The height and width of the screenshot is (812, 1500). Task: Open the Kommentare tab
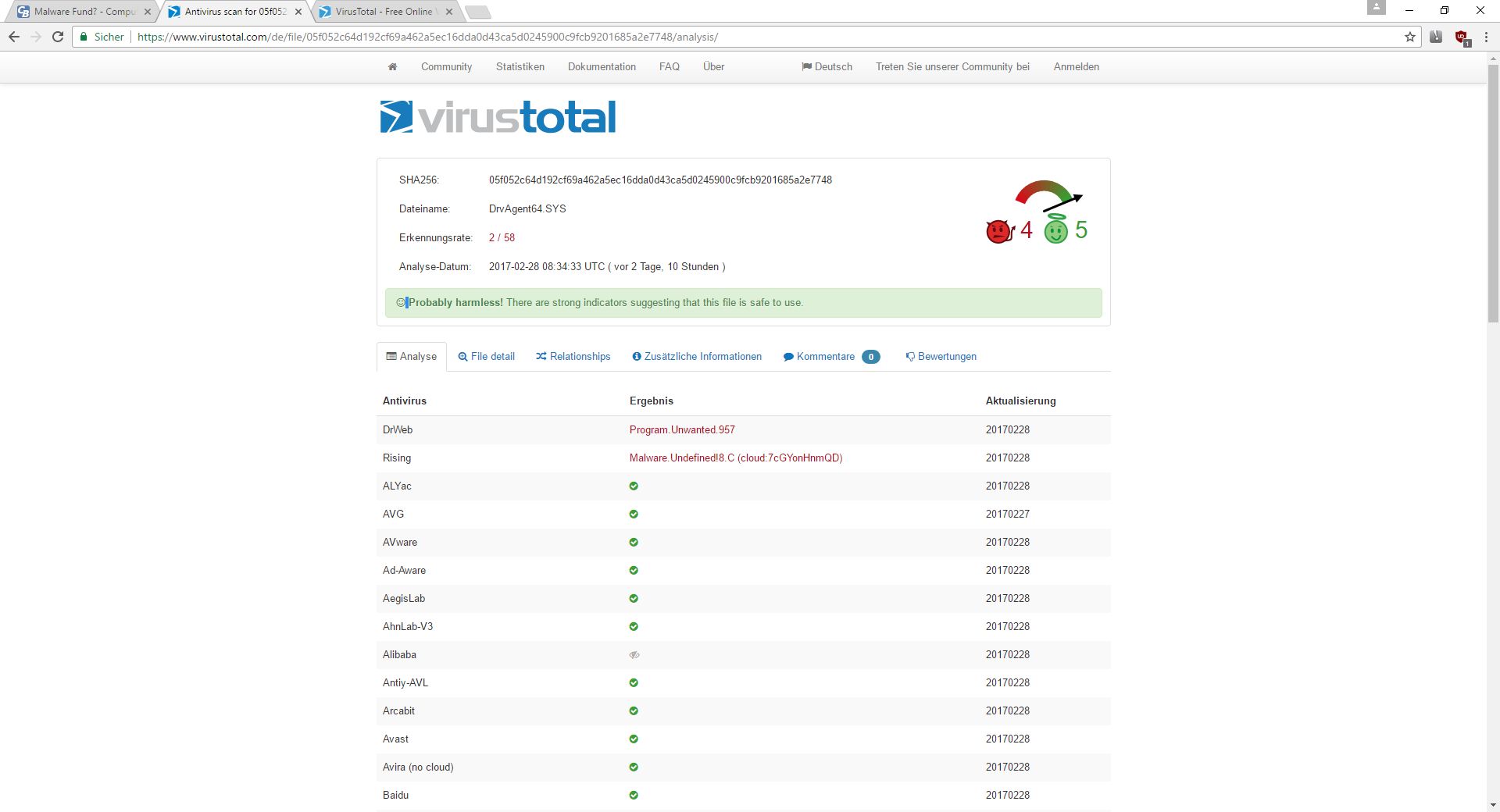coord(831,357)
